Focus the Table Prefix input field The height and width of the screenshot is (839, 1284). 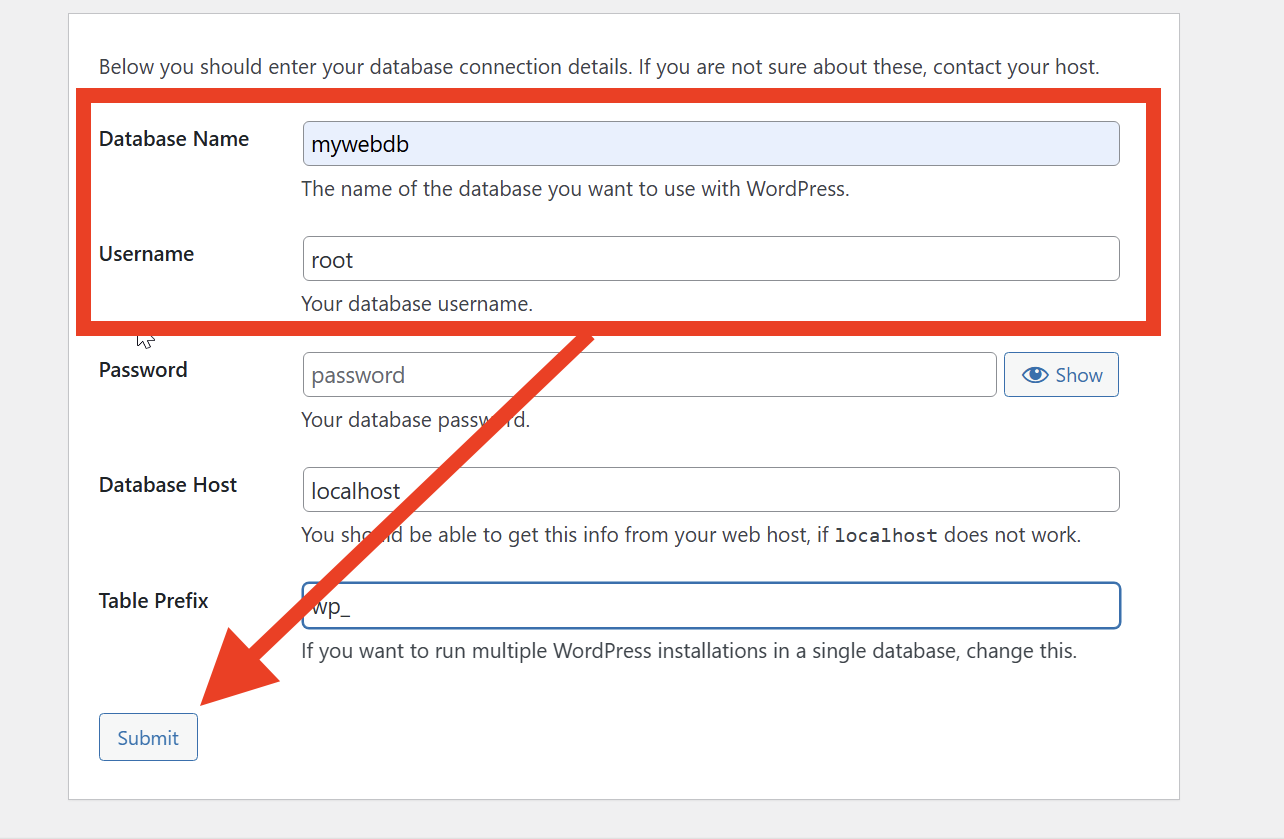point(710,606)
